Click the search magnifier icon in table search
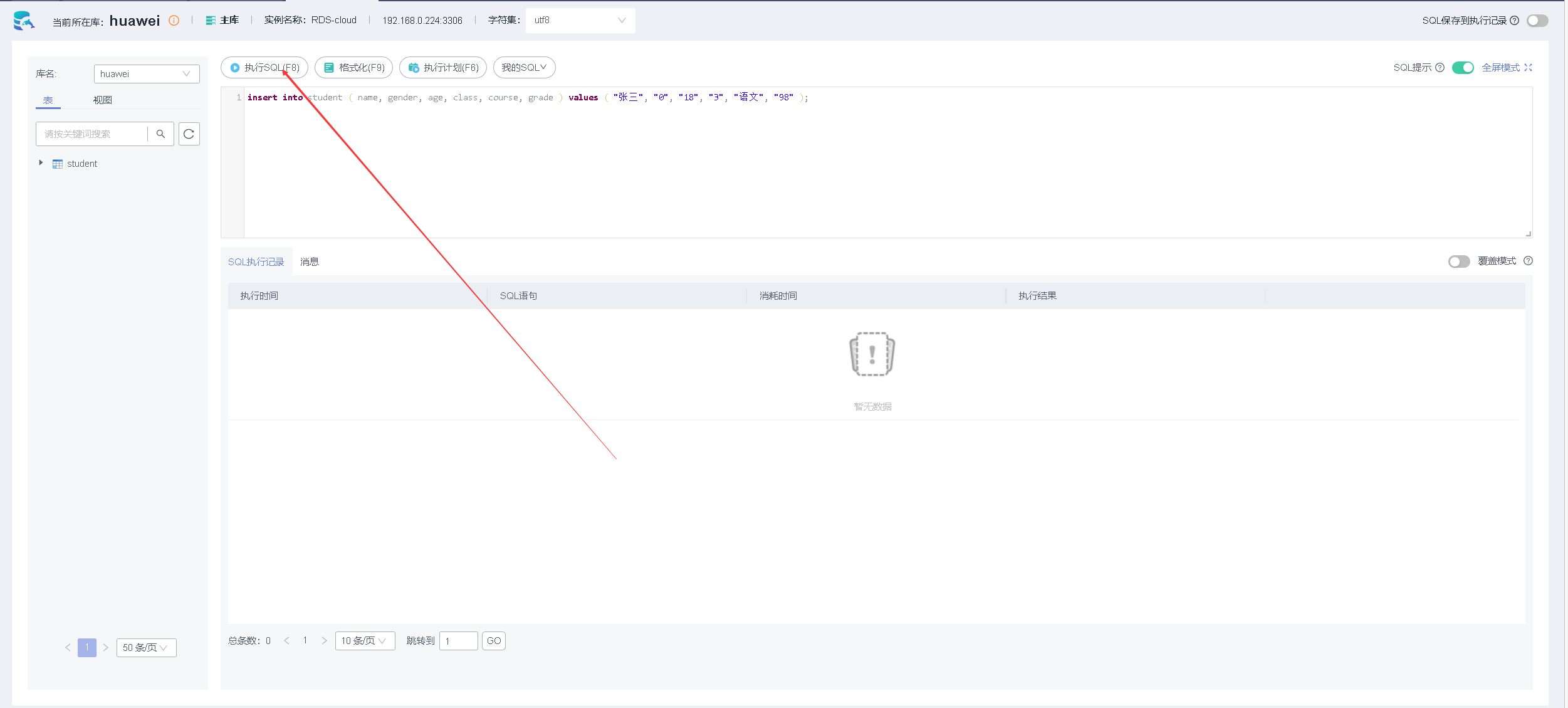This screenshot has height=708, width=1568. click(160, 134)
